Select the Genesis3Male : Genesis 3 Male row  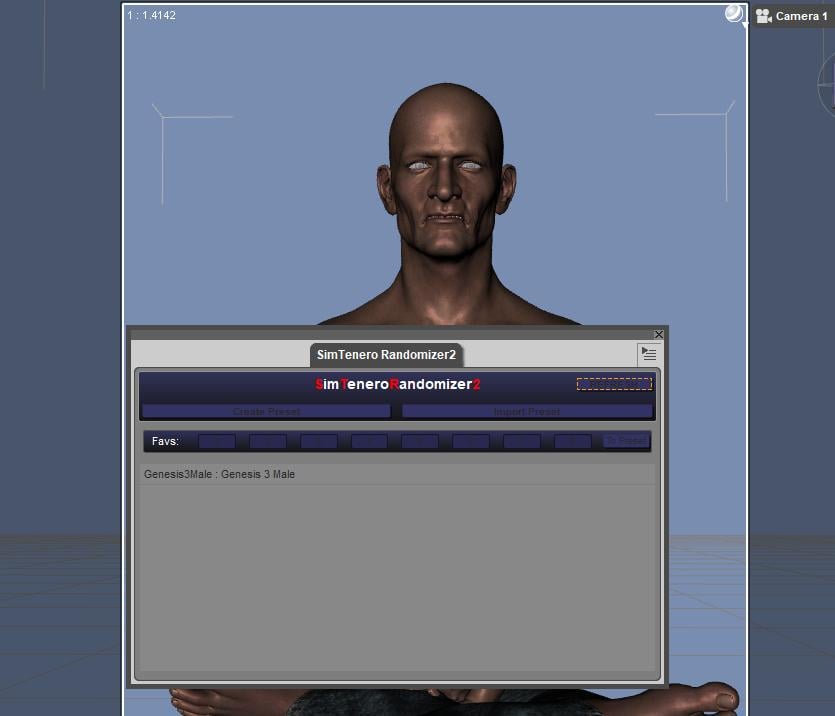[398, 474]
